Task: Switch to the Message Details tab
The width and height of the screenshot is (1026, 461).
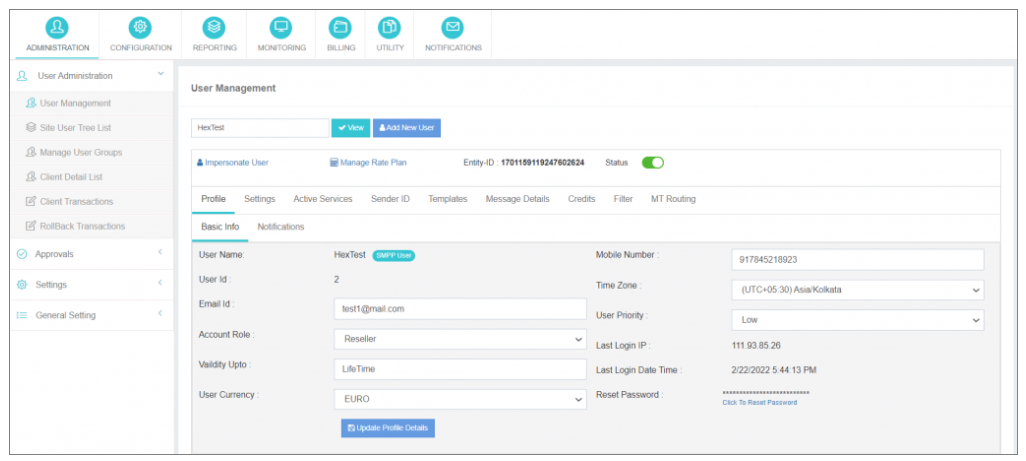Action: click(518, 199)
